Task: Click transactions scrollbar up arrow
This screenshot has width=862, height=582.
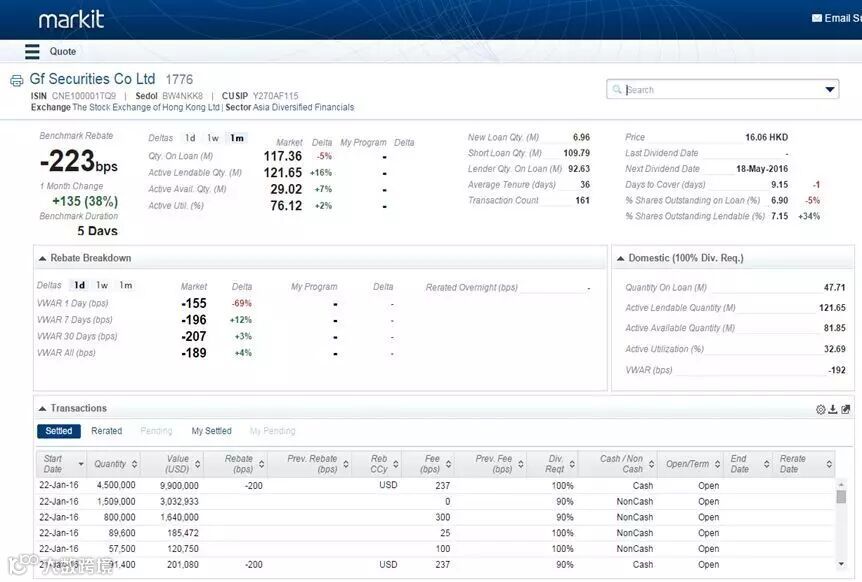Action: 841,484
